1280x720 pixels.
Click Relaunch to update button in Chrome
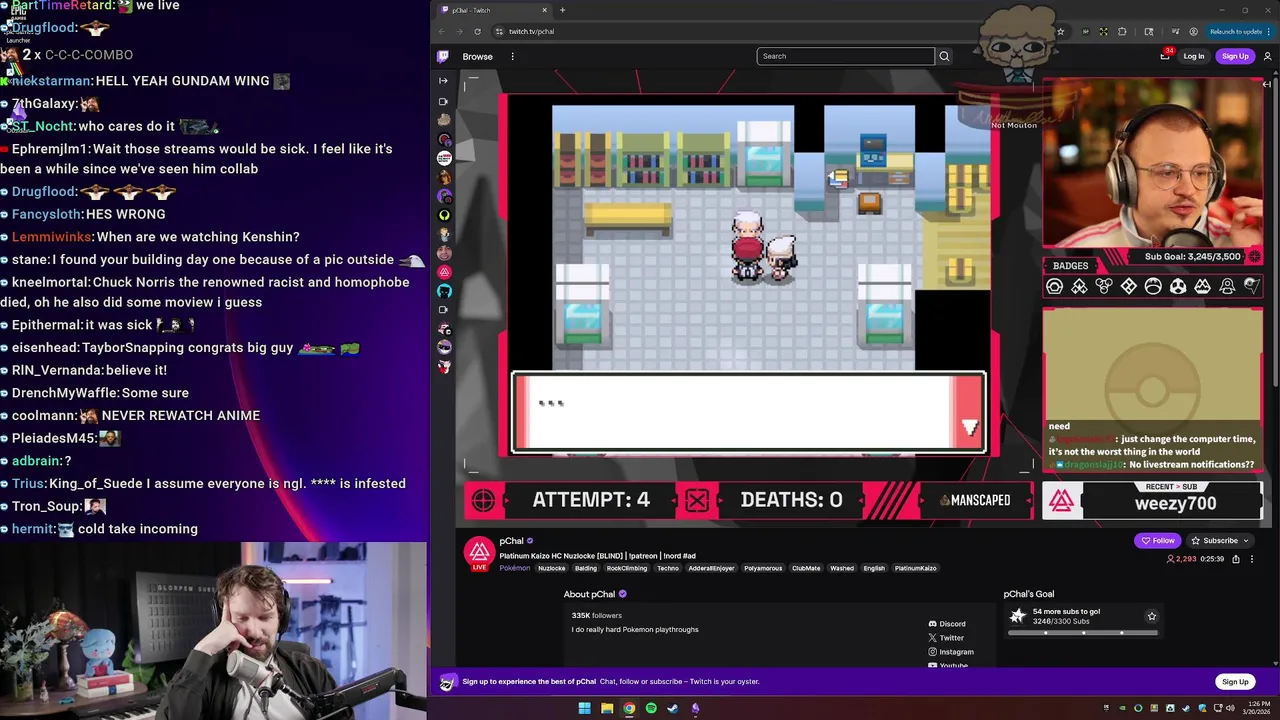click(x=1240, y=31)
